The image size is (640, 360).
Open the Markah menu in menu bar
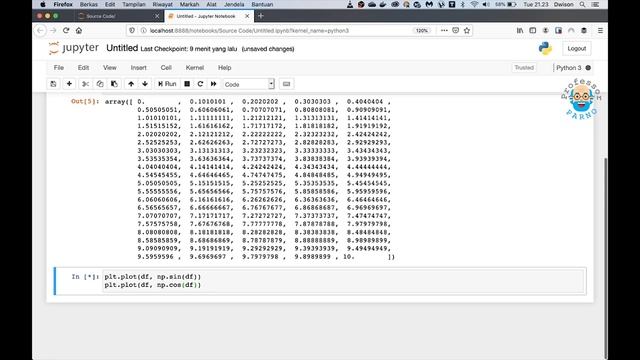pyautogui.click(x=189, y=4)
